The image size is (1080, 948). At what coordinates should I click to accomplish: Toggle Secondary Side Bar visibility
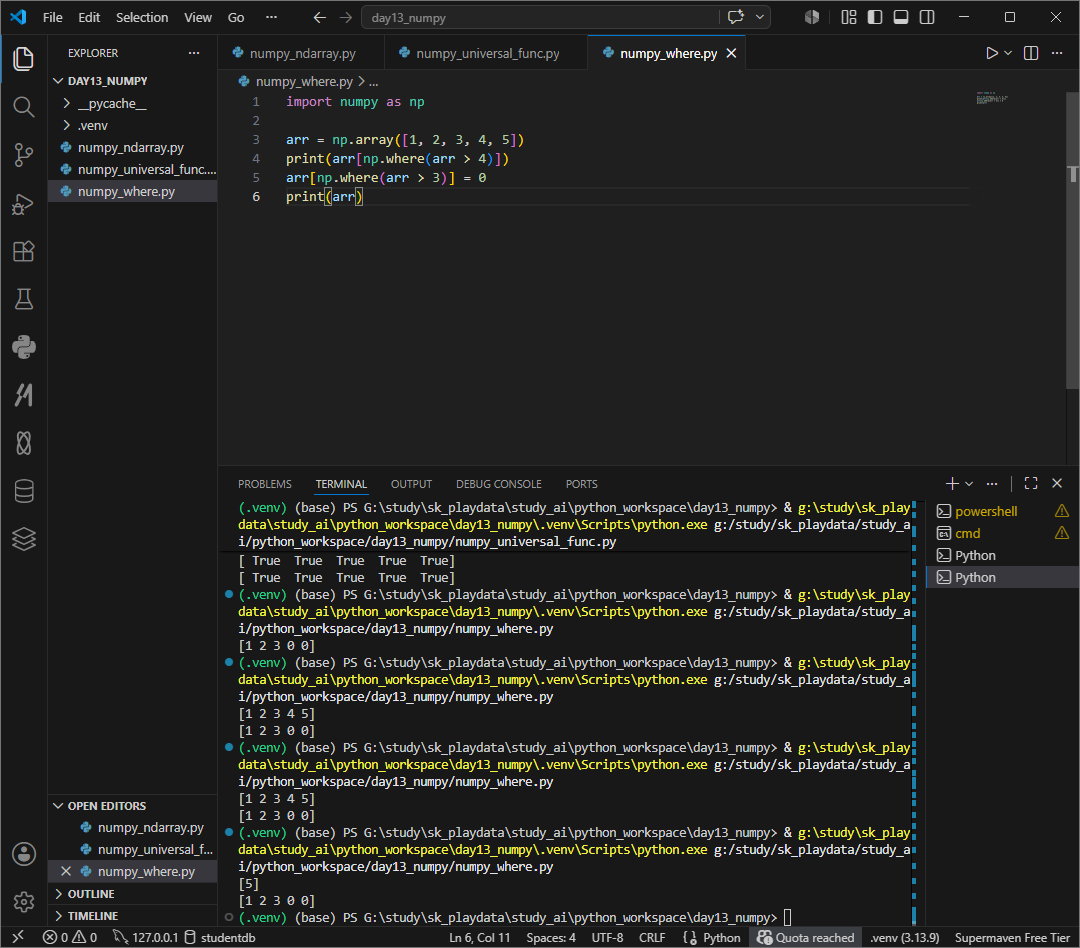[x=927, y=17]
